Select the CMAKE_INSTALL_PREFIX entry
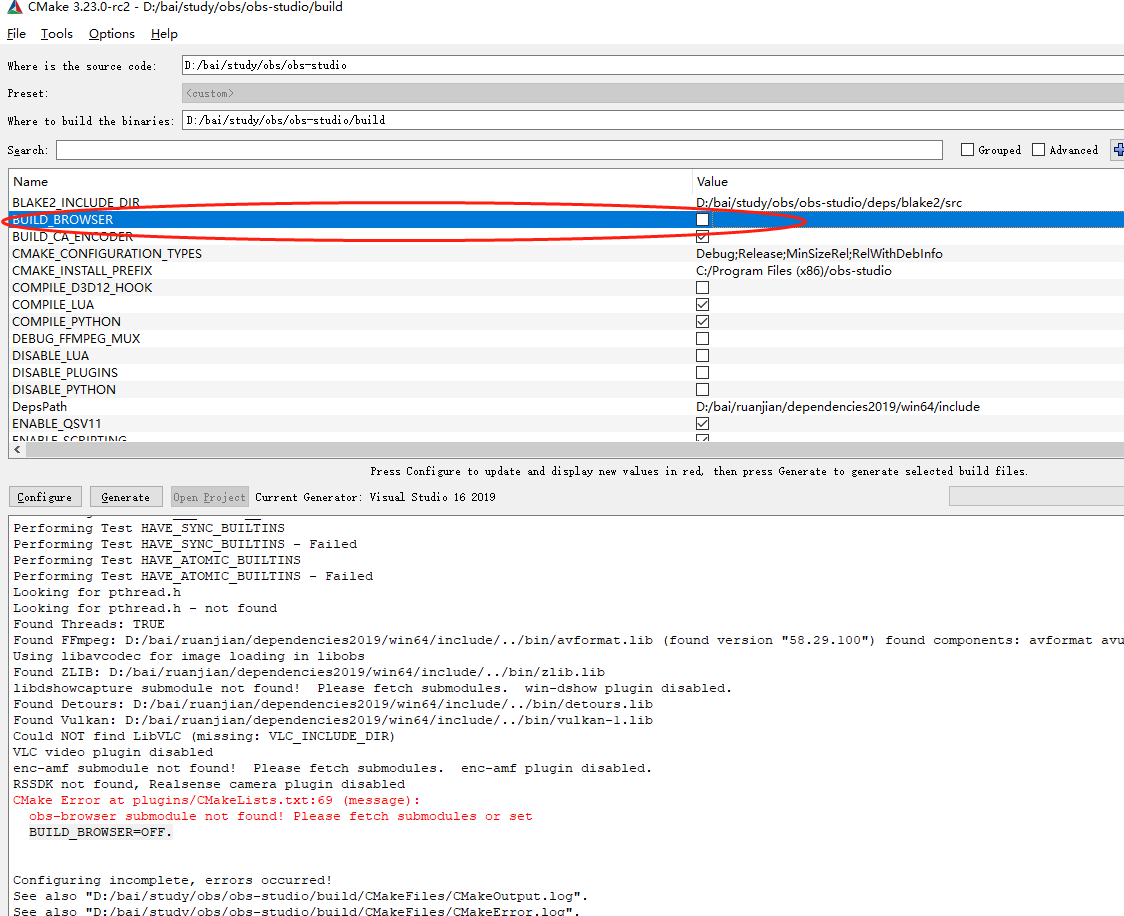This screenshot has width=1124, height=916. (x=82, y=271)
